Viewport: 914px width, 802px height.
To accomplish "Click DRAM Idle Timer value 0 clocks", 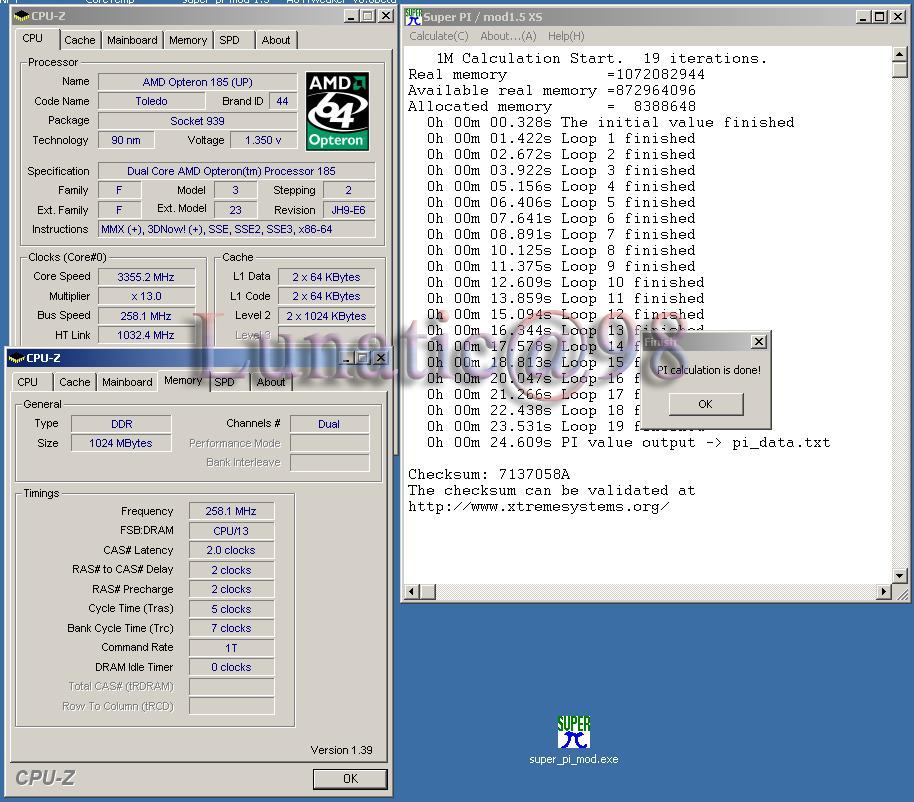I will pos(231,667).
